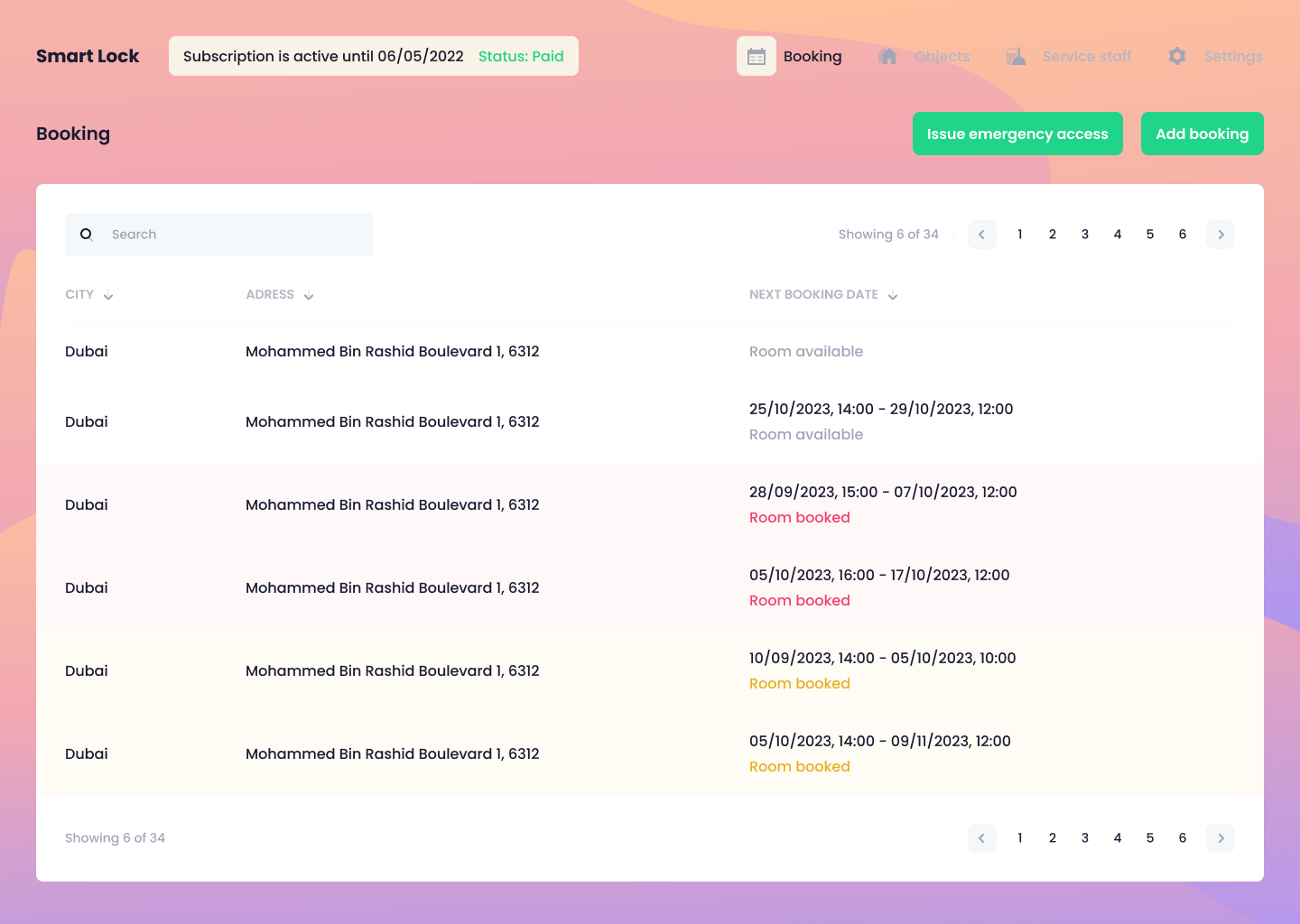Sort by the Adress column chevron

coord(309,296)
